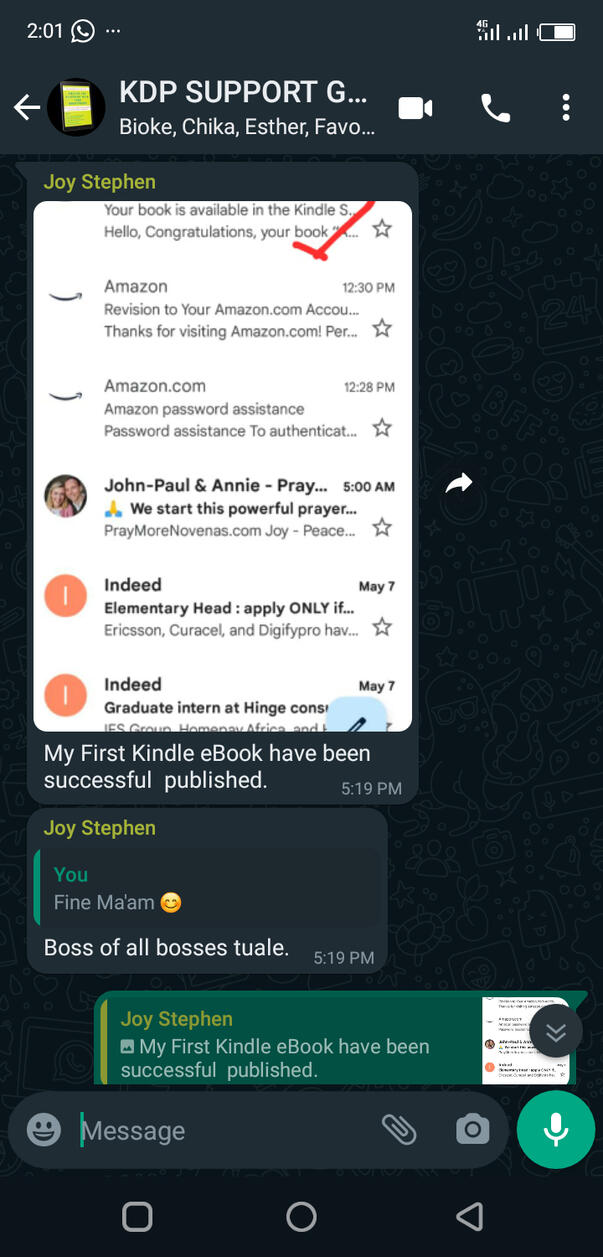Open the KDP Support group profile picture
603x1257 pixels.
(76, 107)
